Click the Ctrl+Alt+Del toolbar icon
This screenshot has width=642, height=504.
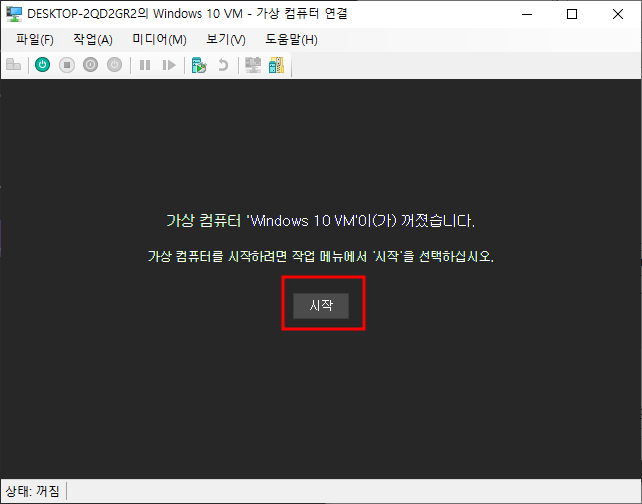(14, 65)
